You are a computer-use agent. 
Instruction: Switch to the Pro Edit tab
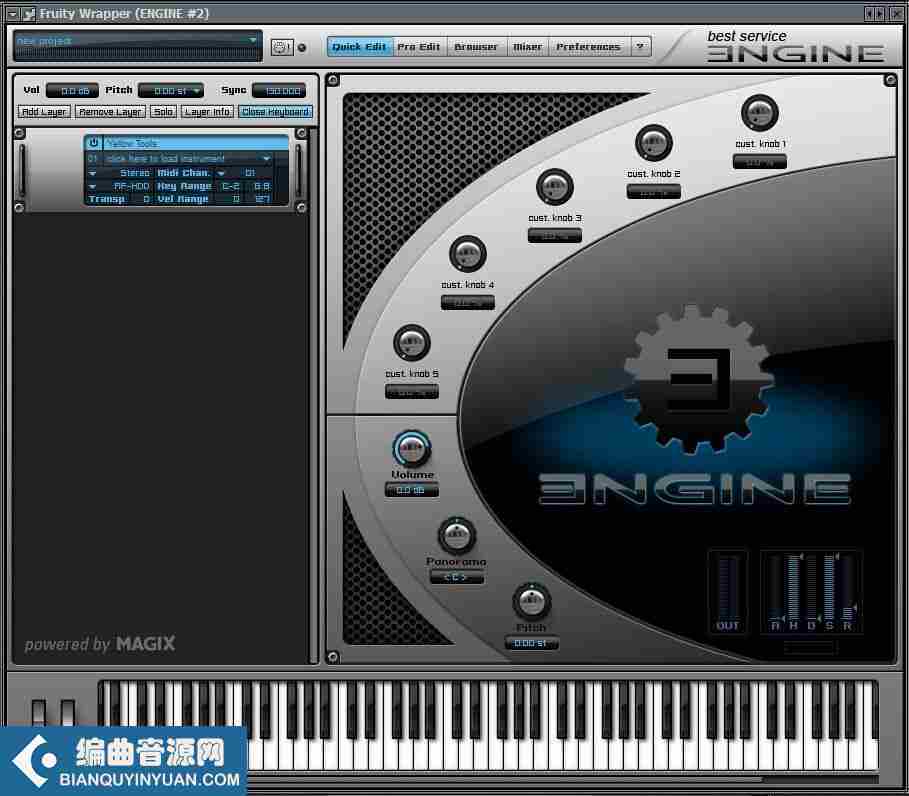(x=419, y=46)
